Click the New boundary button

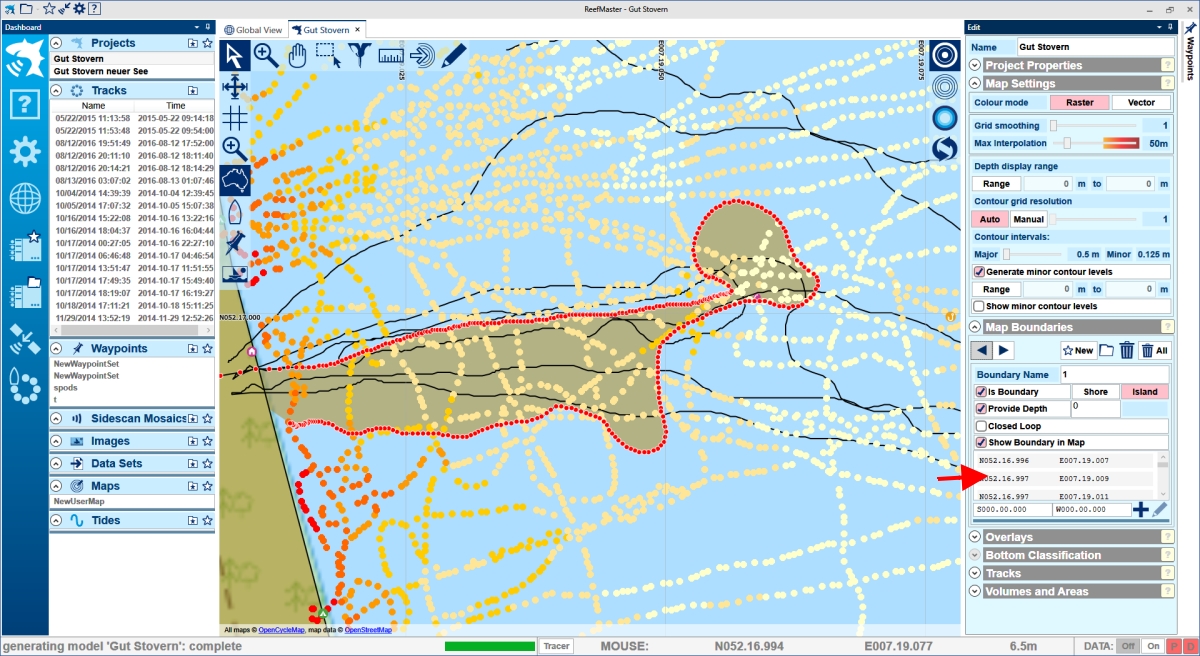1077,350
